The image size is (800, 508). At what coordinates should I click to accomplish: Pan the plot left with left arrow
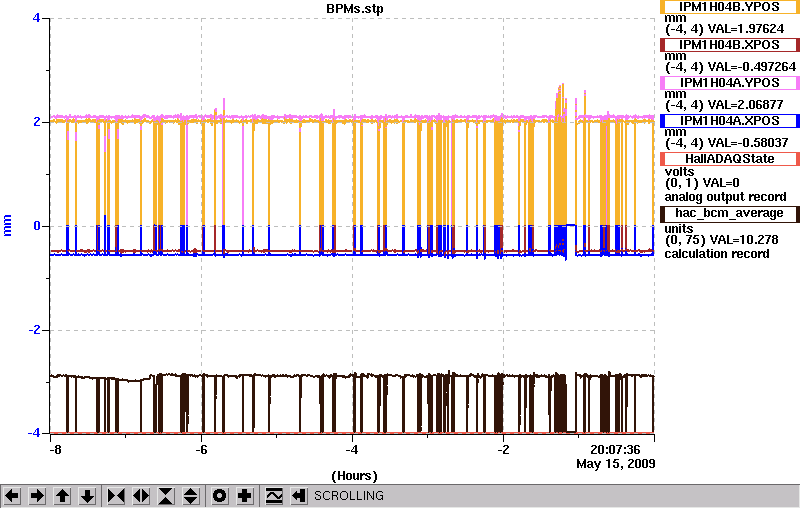pos(12,496)
